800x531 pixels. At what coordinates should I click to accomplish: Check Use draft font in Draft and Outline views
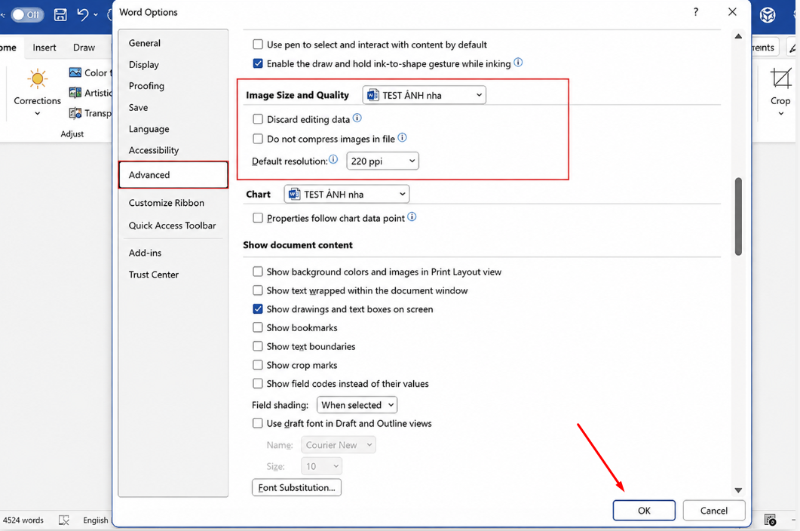pos(258,423)
